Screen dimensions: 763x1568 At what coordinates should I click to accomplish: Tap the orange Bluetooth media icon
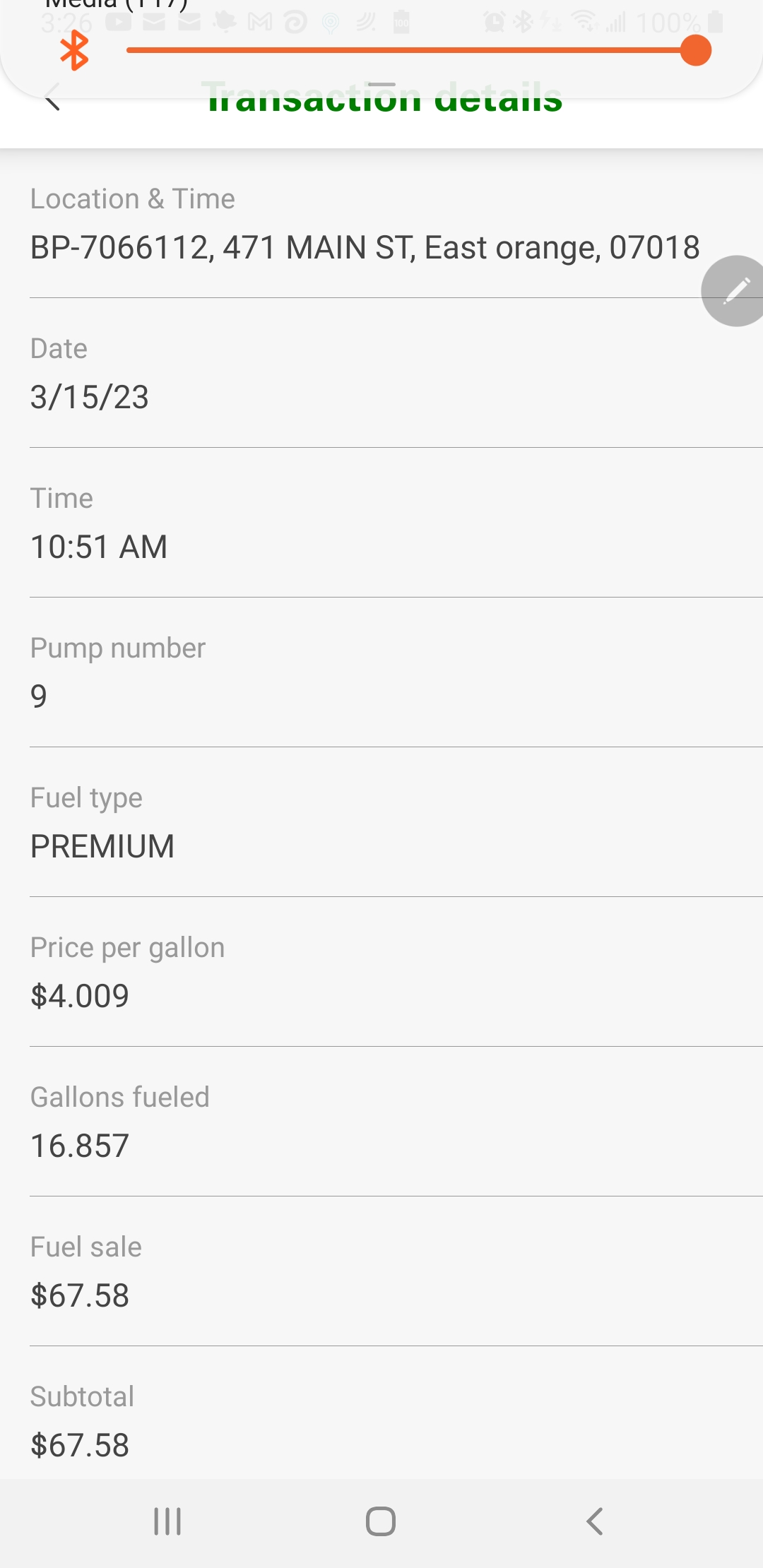74,51
